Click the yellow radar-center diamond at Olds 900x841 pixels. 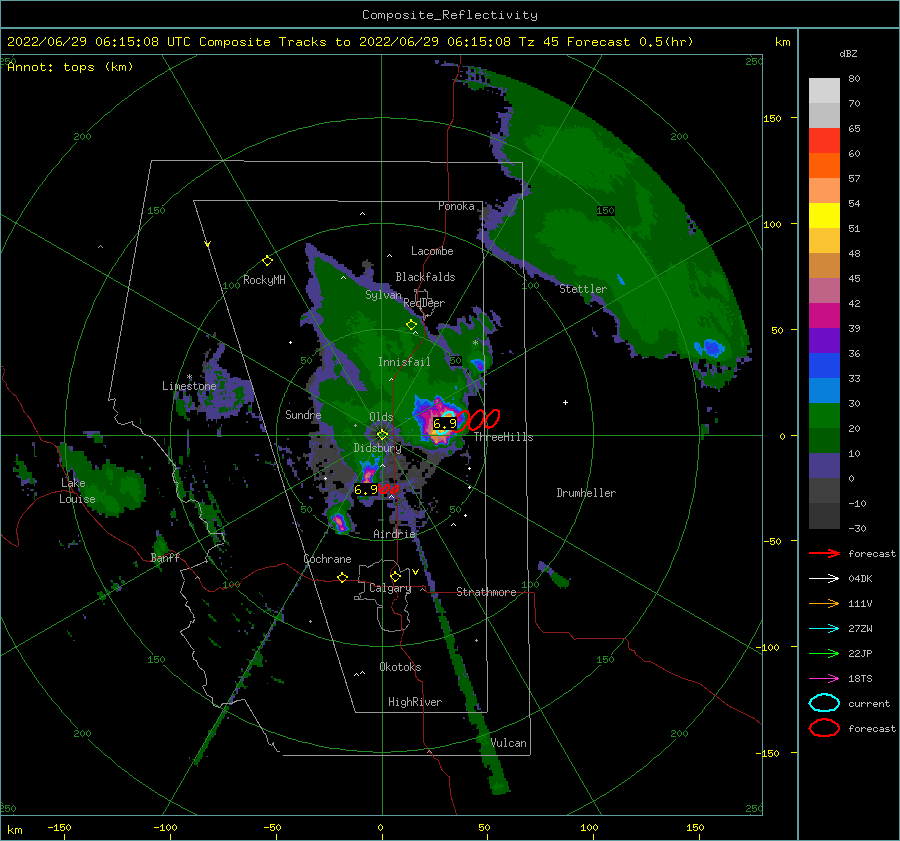click(x=382, y=435)
